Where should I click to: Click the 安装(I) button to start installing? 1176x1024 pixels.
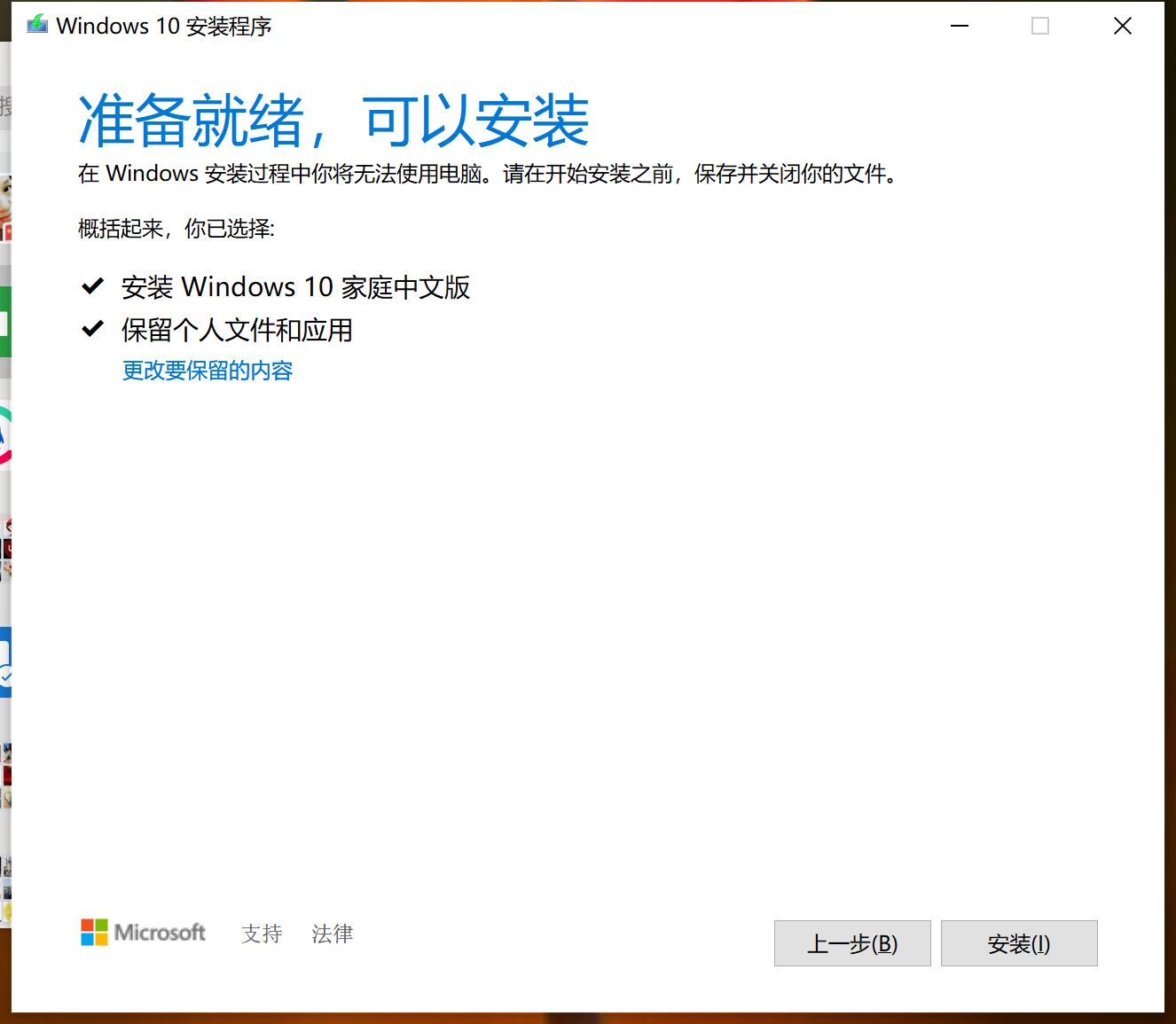pos(1018,943)
